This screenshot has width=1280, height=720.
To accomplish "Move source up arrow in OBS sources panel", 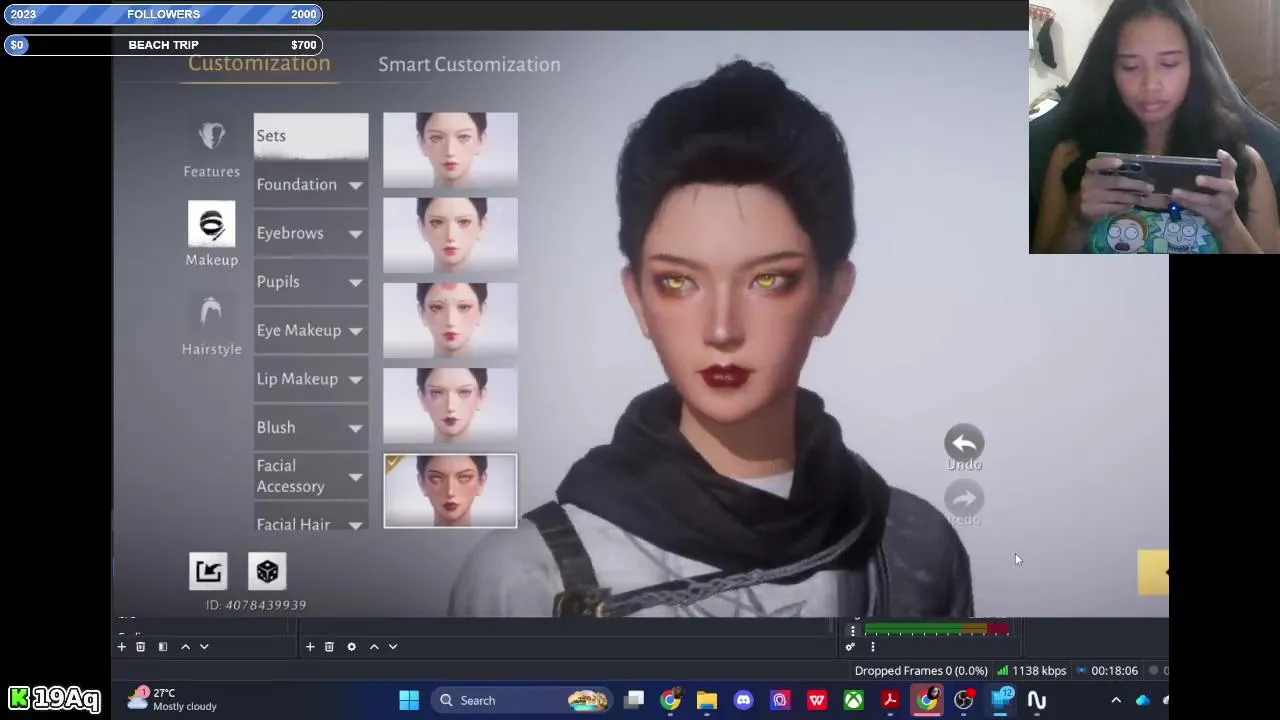I will click(x=374, y=647).
